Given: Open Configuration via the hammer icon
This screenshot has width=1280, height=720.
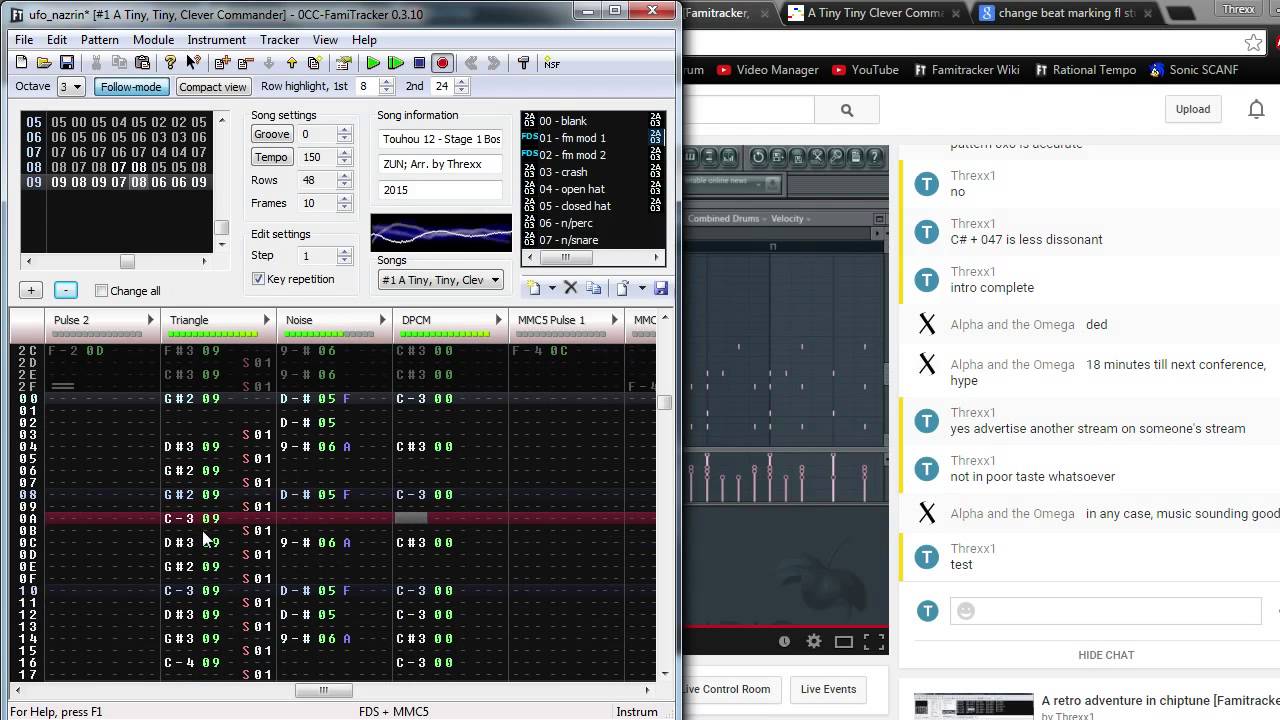Looking at the screenshot, I should (x=523, y=63).
